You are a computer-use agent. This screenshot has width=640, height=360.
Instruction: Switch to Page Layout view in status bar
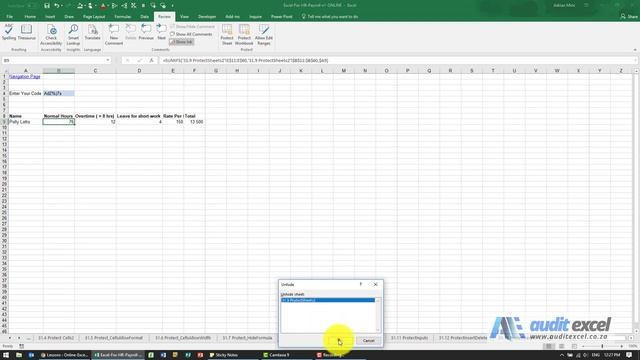point(561,346)
